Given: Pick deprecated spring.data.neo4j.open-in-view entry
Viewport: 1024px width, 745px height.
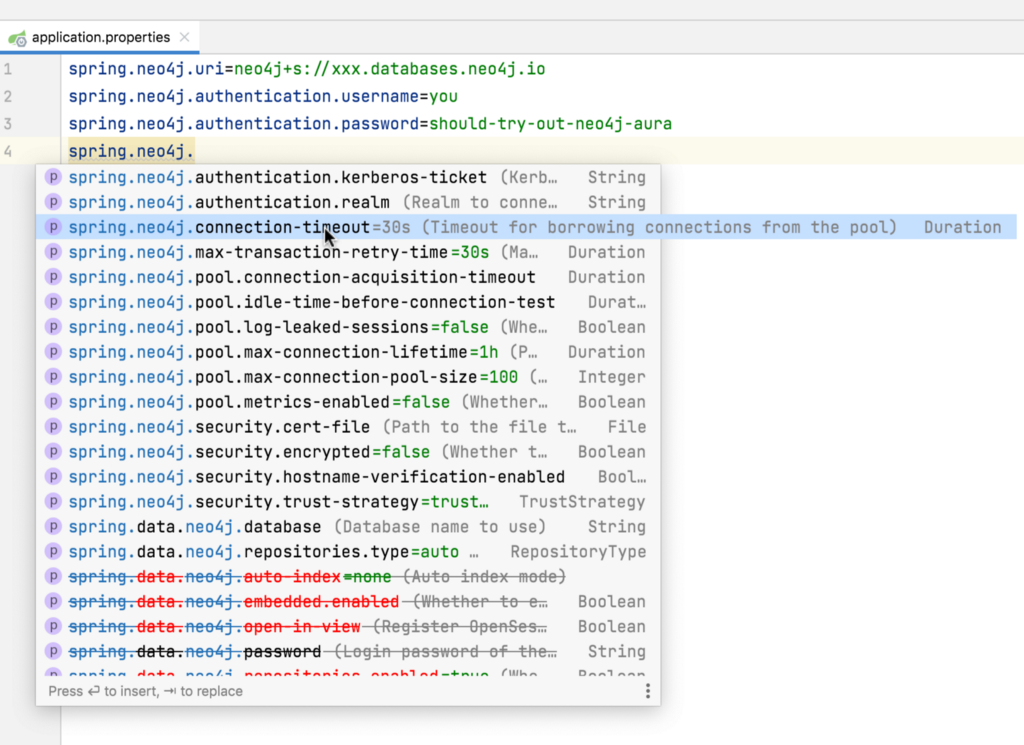Looking at the screenshot, I should [x=348, y=627].
